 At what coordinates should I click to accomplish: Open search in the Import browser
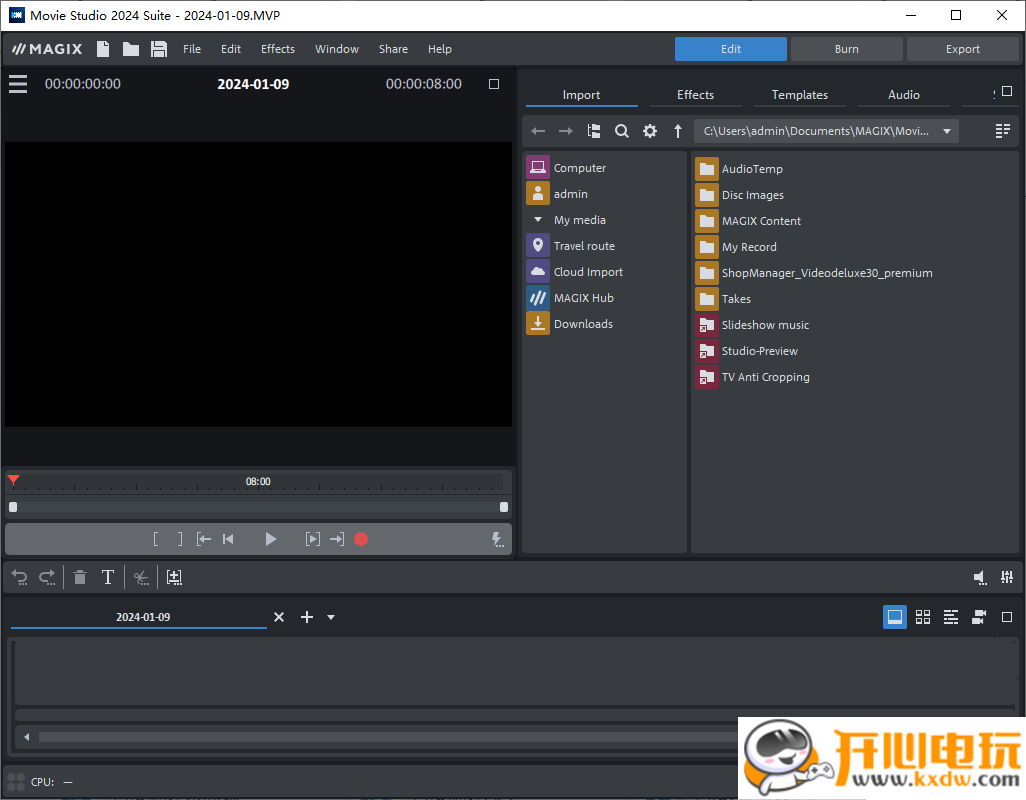[622, 131]
